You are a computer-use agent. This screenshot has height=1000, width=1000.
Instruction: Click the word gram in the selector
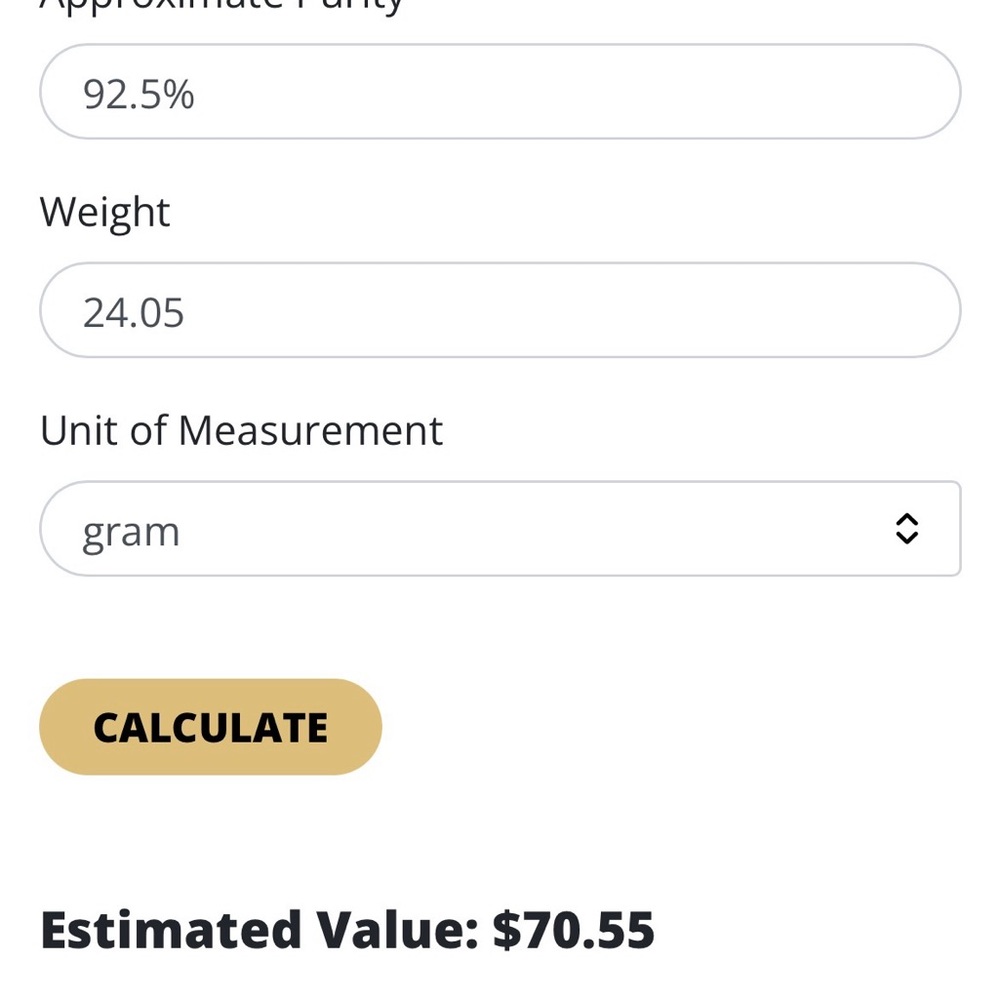pos(131,531)
